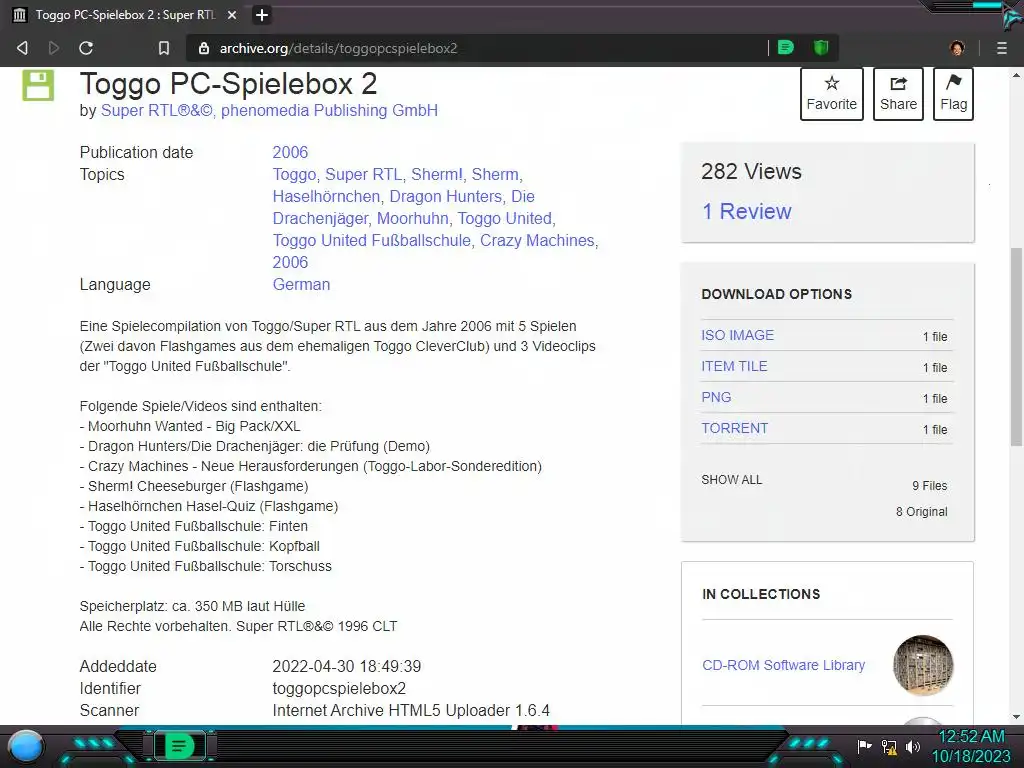Open the Super RTL topic link under Topics
1024x768 pixels.
pos(363,174)
